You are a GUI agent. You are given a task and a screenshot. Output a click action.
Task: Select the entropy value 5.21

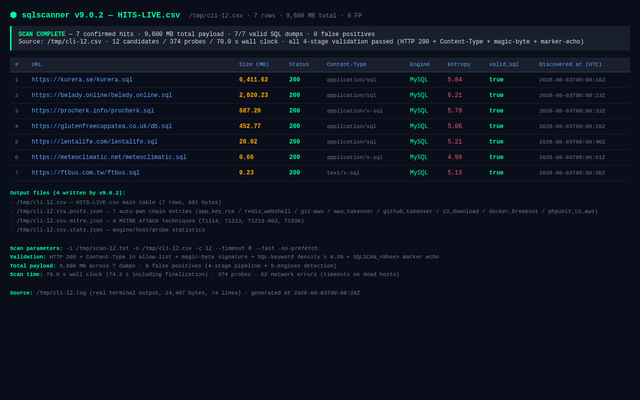pos(454,142)
